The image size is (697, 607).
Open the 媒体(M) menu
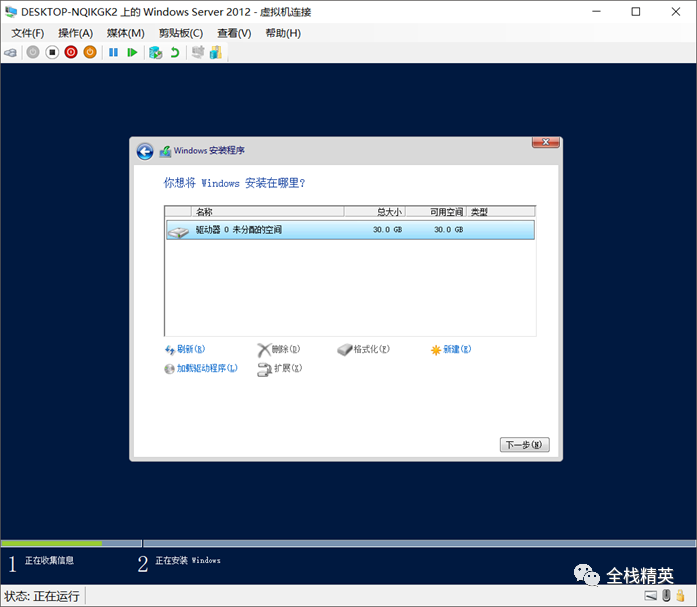pyautogui.click(x=126, y=33)
